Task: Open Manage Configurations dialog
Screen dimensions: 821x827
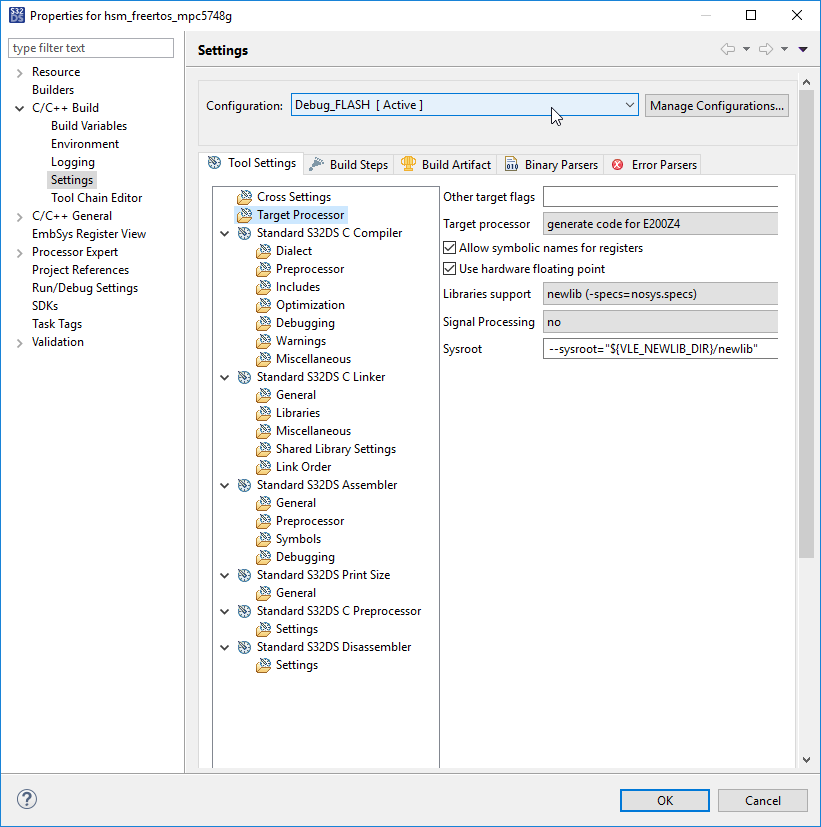Action: pos(717,105)
